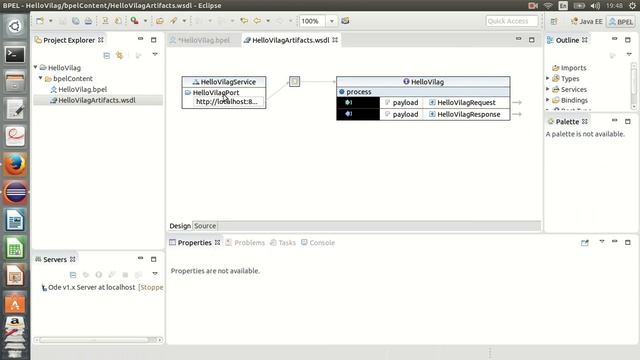Image resolution: width=640 pixels, height=360 pixels.
Task: Open the Console tab
Action: pos(318,242)
